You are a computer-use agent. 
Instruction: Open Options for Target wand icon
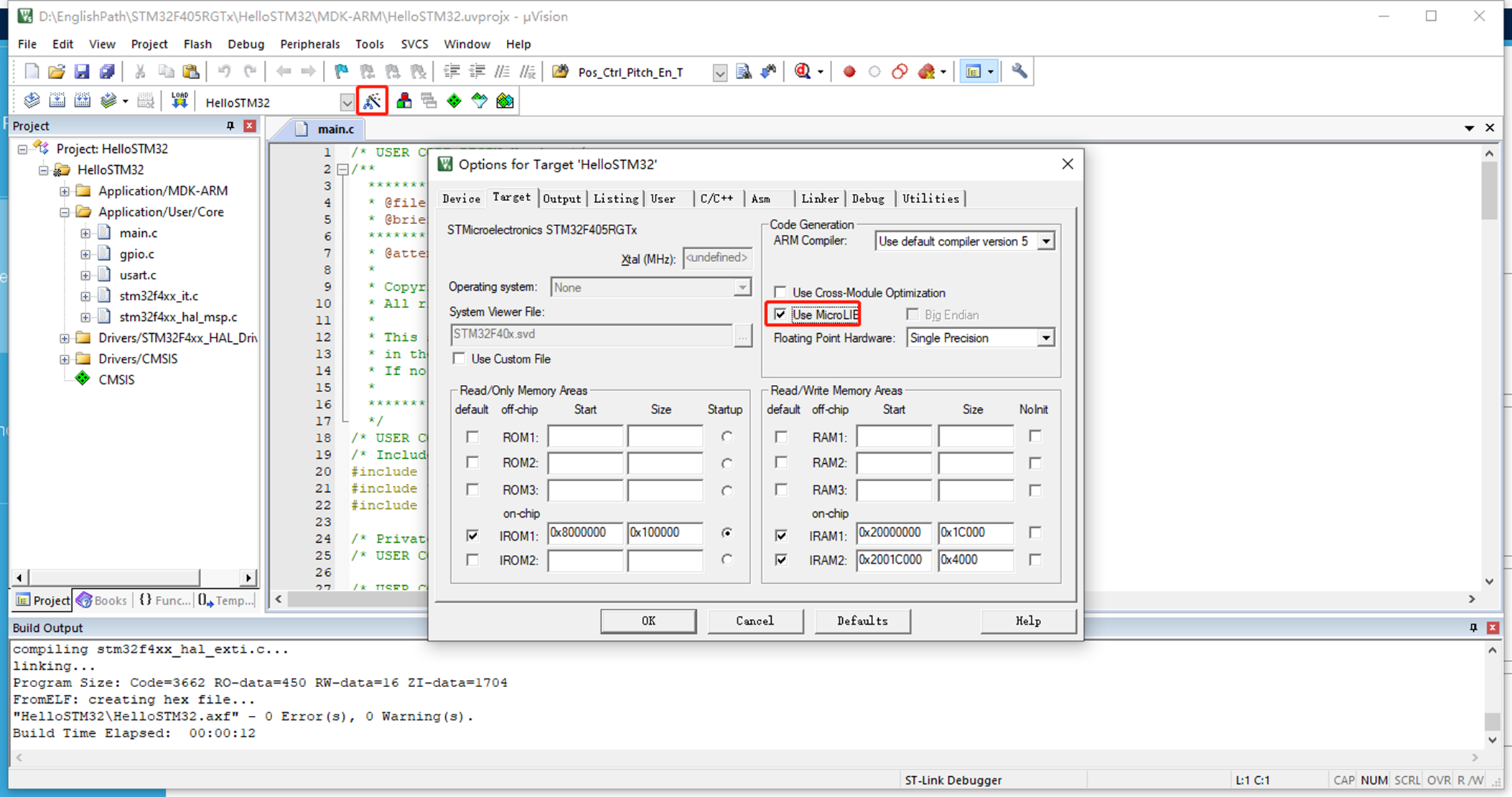click(372, 101)
